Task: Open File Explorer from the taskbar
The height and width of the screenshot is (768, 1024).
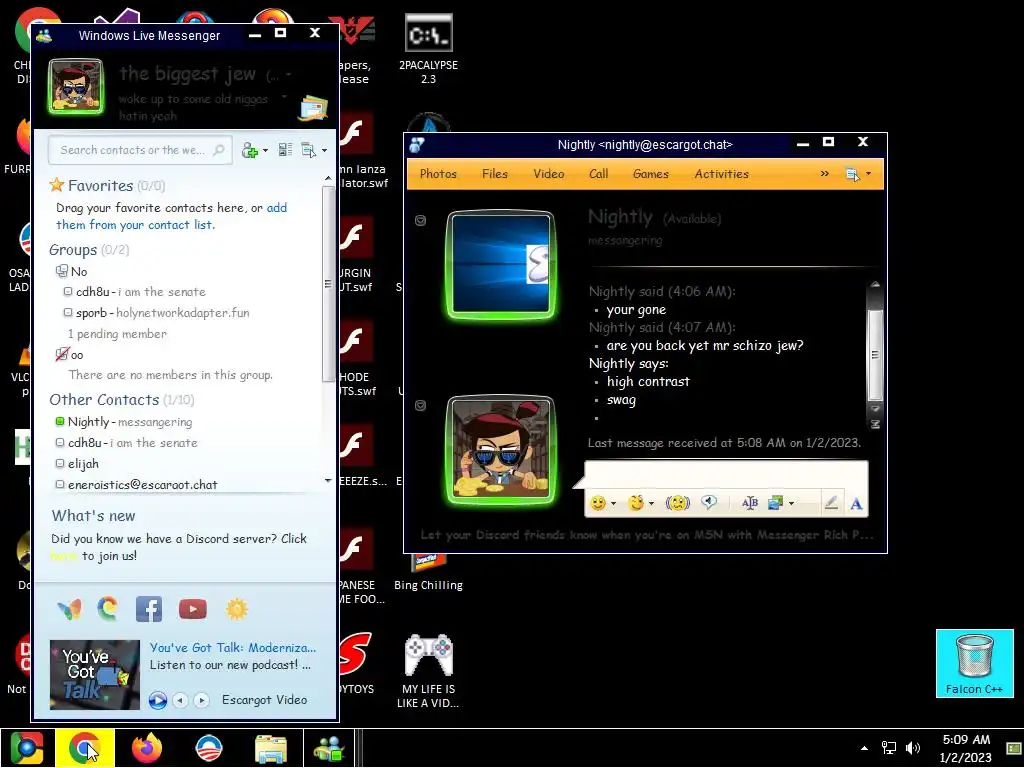Action: (x=270, y=748)
